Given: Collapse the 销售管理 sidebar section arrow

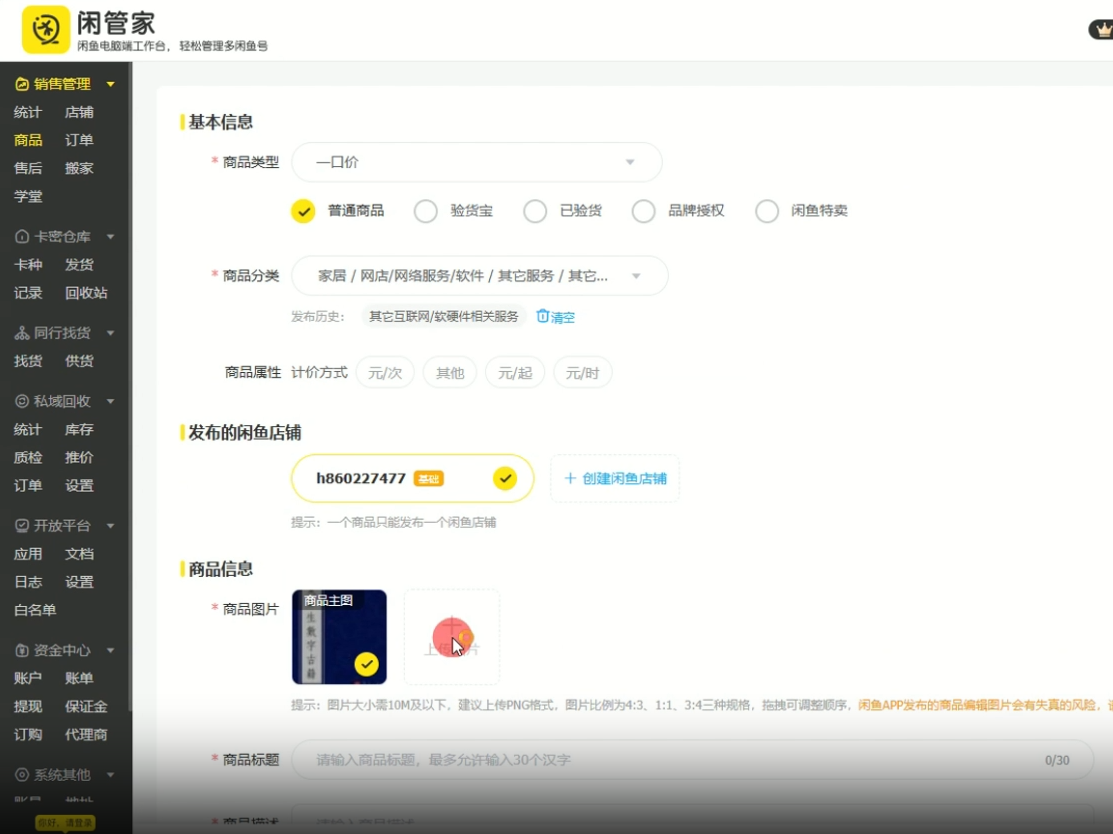Looking at the screenshot, I should pos(111,84).
